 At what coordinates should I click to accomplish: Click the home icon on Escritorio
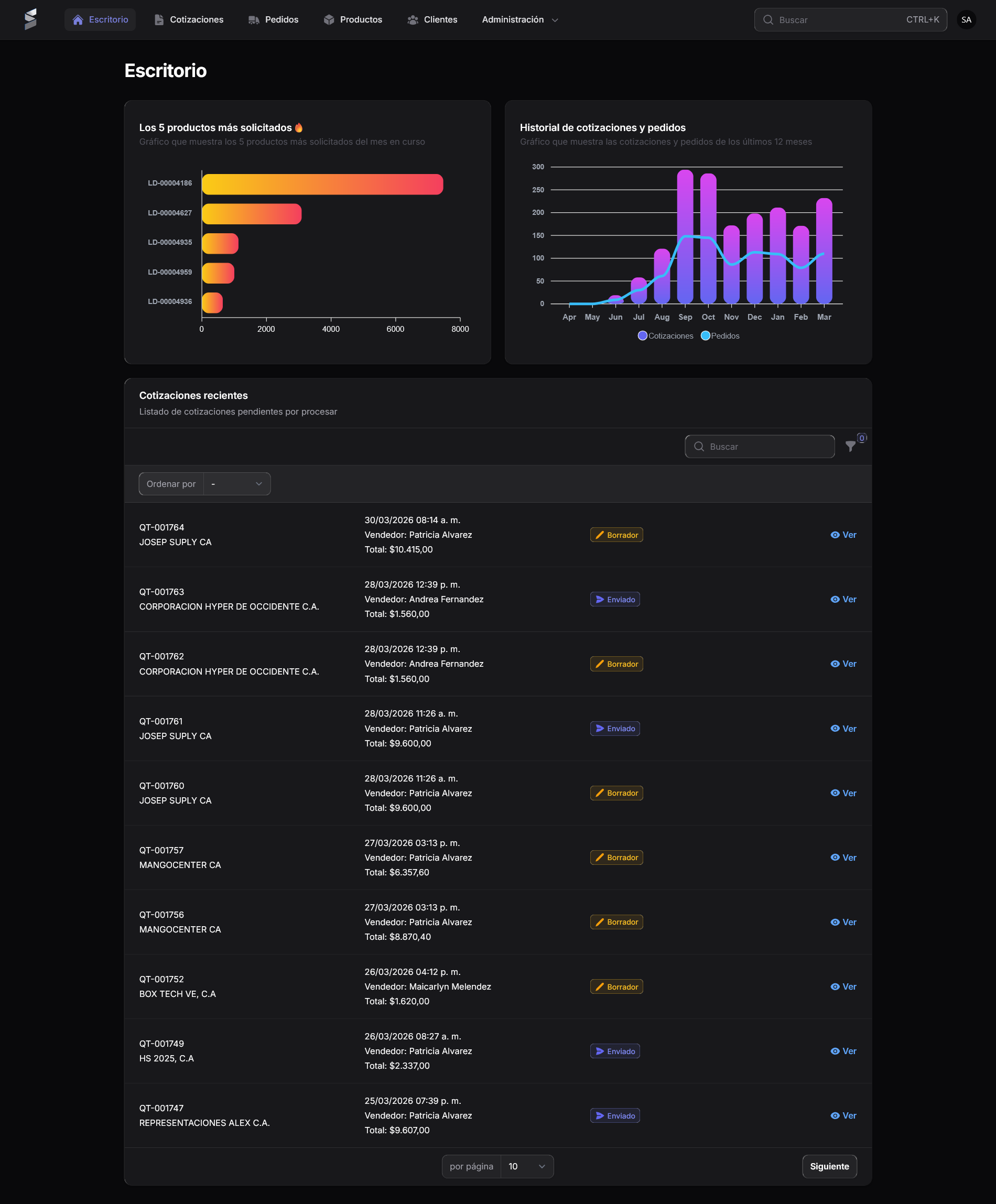click(78, 19)
